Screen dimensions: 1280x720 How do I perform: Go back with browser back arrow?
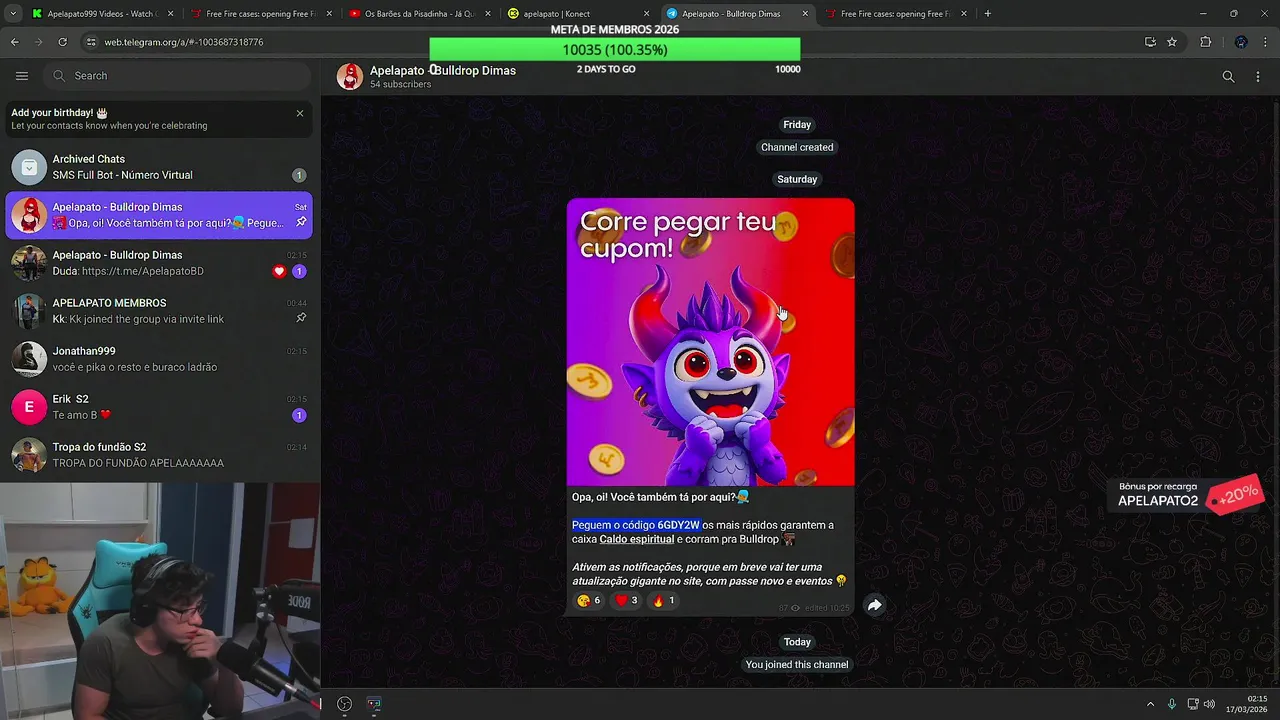tap(15, 42)
